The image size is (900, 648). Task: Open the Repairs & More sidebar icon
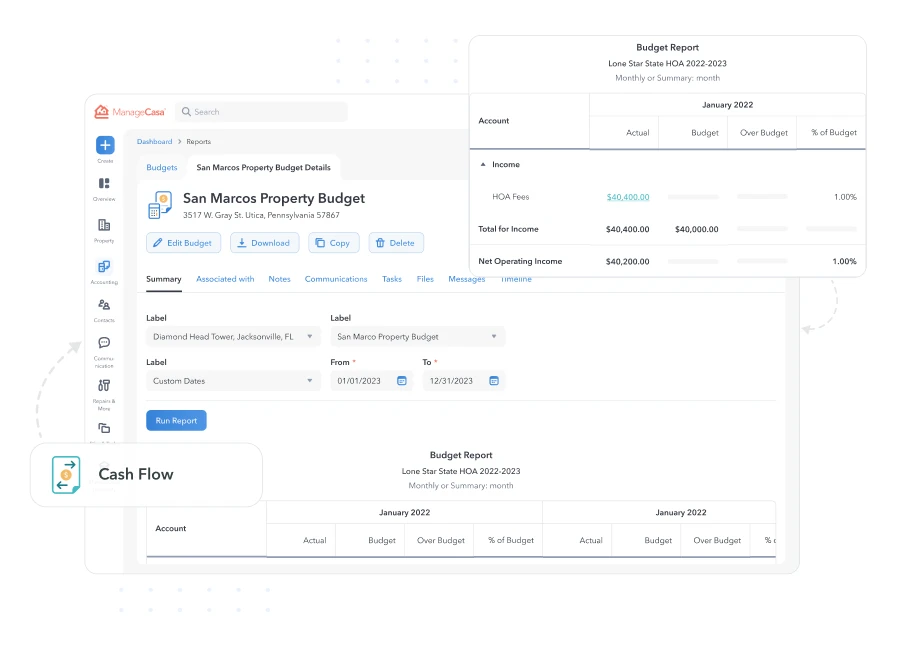click(104, 385)
